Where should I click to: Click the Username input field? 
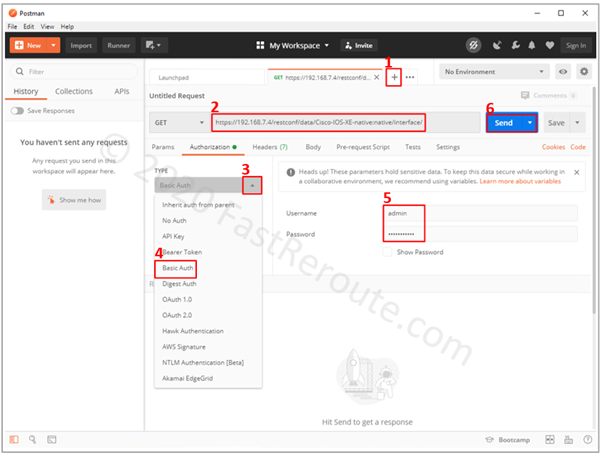pyautogui.click(x=480, y=213)
